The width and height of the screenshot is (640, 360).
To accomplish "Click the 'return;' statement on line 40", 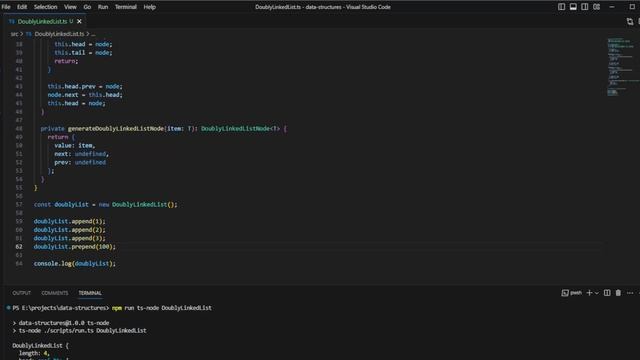I will coord(66,61).
